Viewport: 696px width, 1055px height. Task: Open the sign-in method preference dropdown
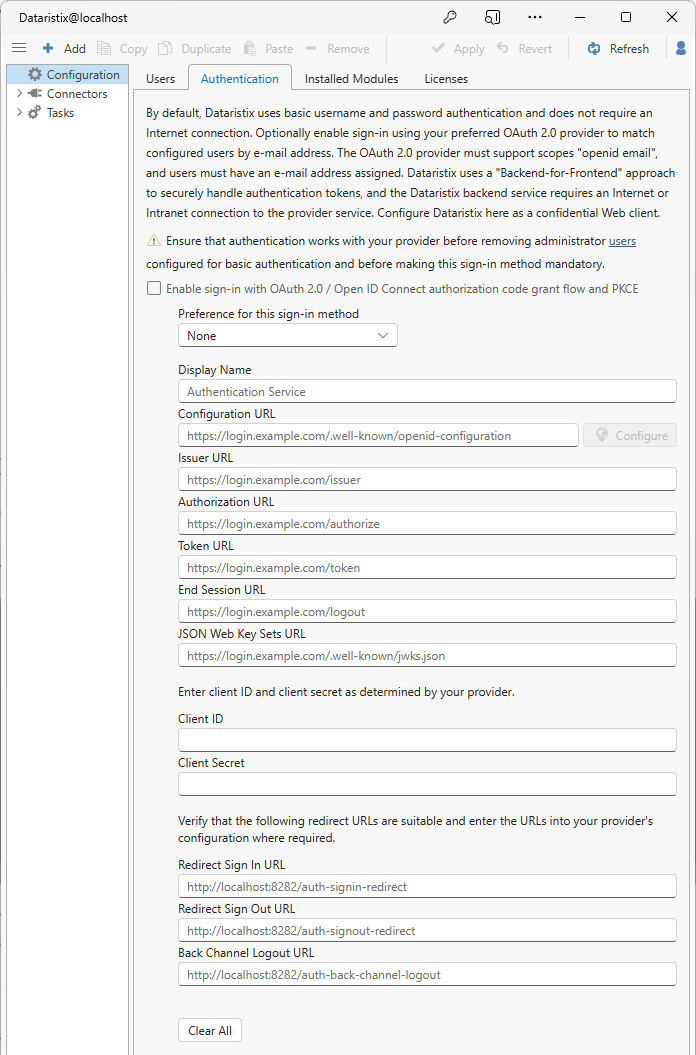tap(287, 335)
